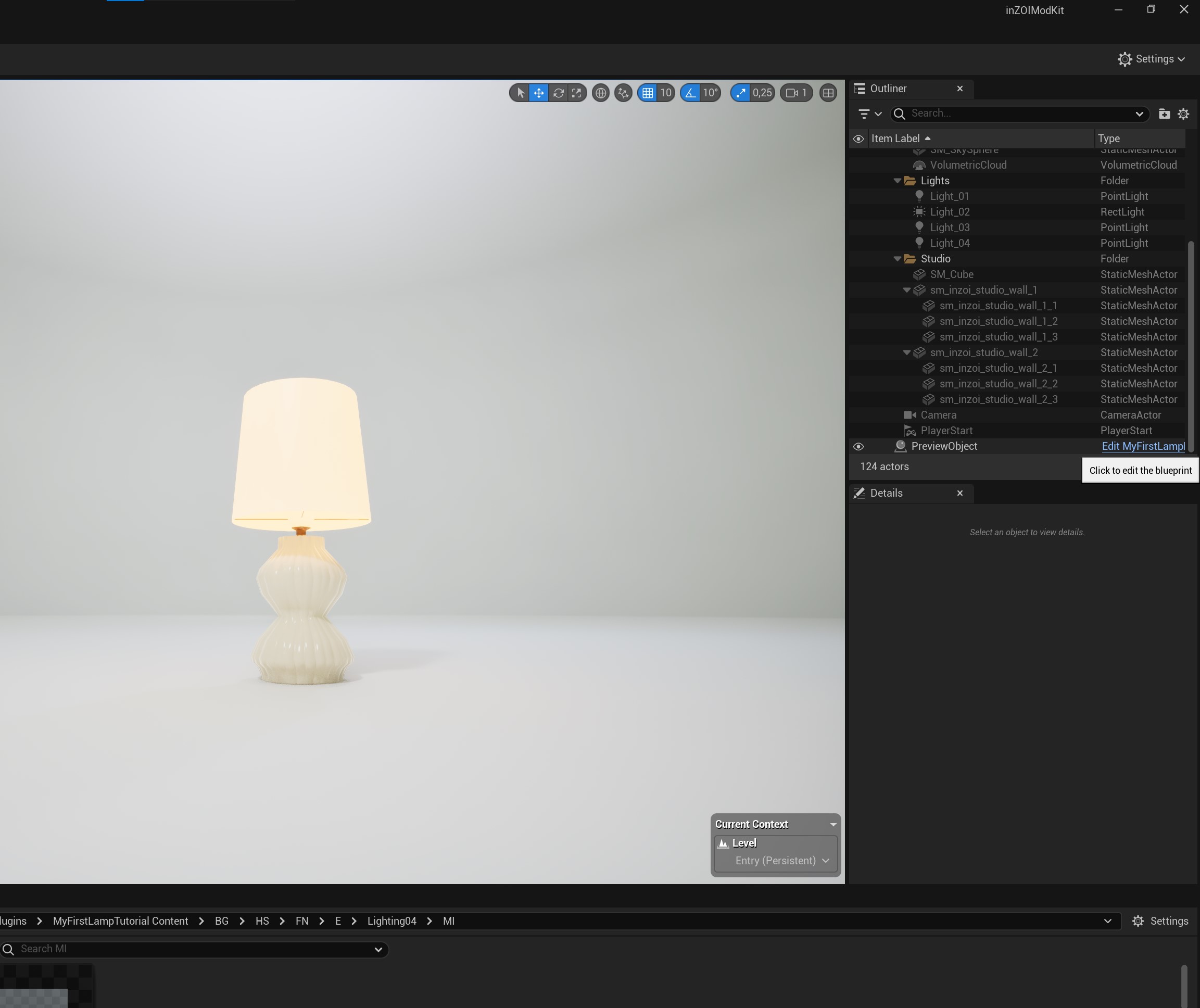
Task: Open content browser path history dropdown
Action: tap(1107, 921)
